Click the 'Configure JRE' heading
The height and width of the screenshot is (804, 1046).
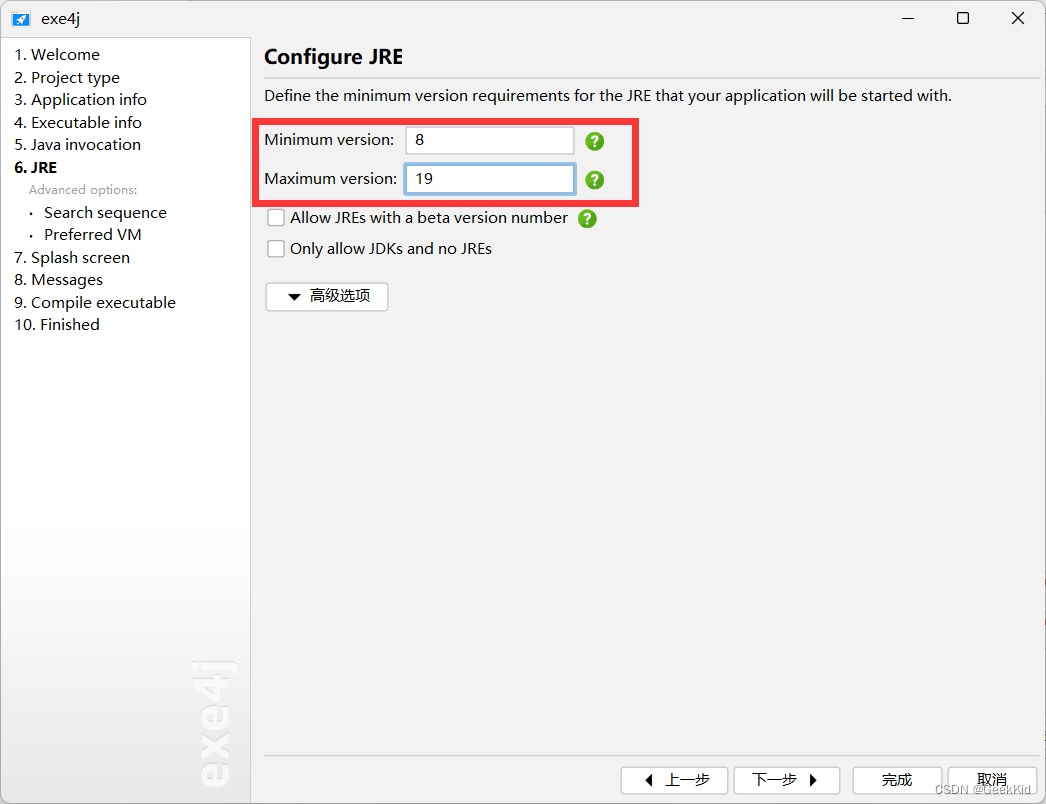click(334, 57)
